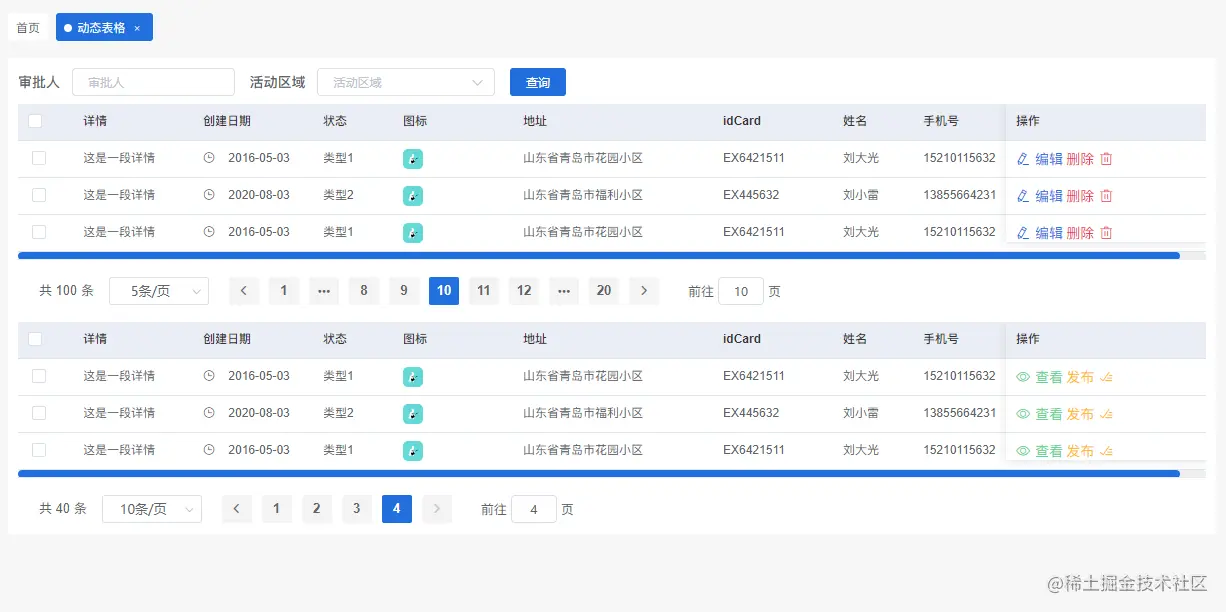Check 刘小雷 row checkbox in 查看/发布 table

coord(39,413)
